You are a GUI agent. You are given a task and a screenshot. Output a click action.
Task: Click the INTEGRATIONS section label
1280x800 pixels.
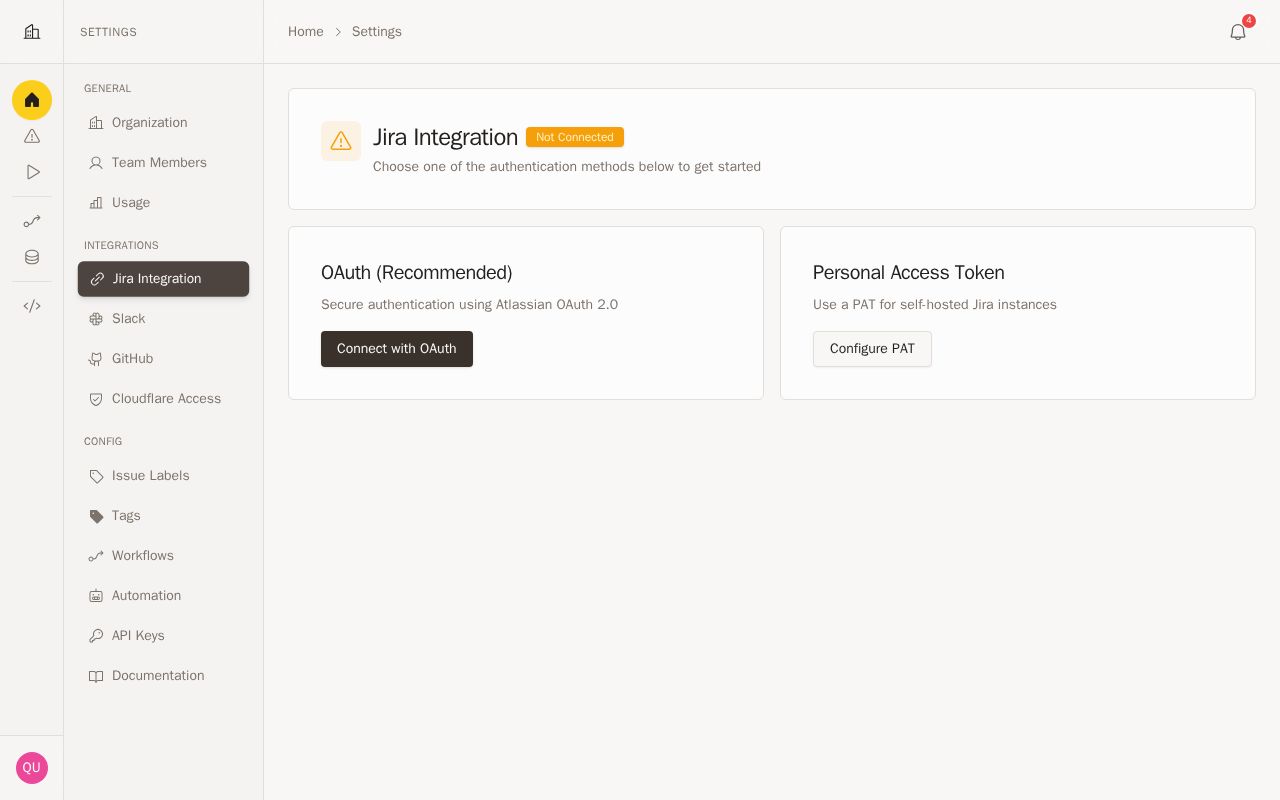(x=121, y=246)
